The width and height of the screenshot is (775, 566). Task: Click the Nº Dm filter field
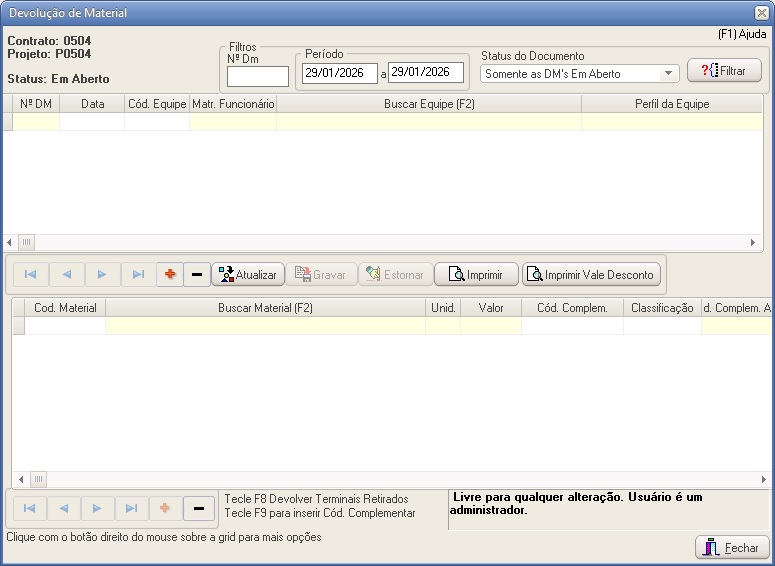257,77
